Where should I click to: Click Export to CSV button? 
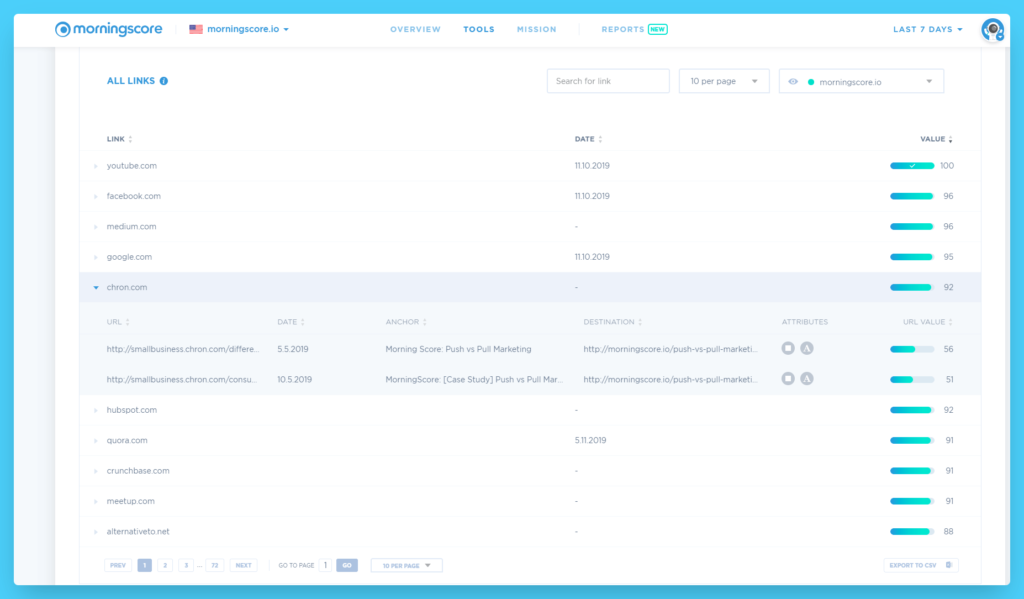coord(921,565)
